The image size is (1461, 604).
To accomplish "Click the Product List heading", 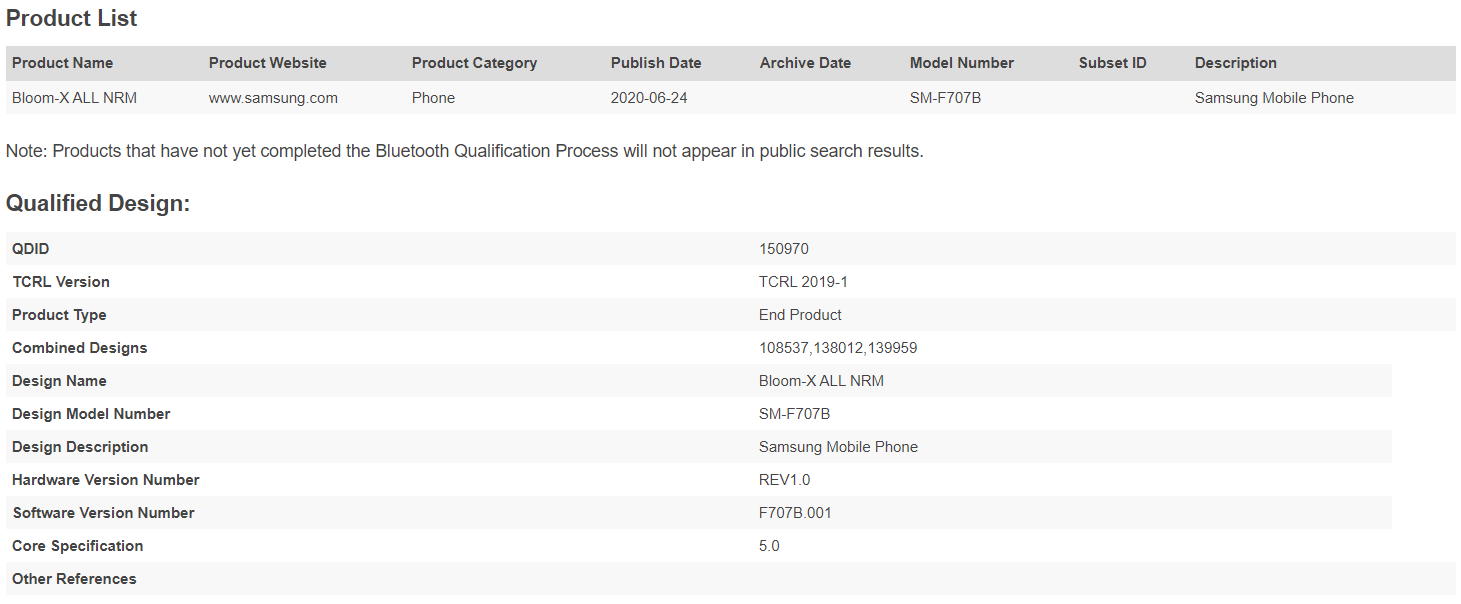I will [x=72, y=18].
